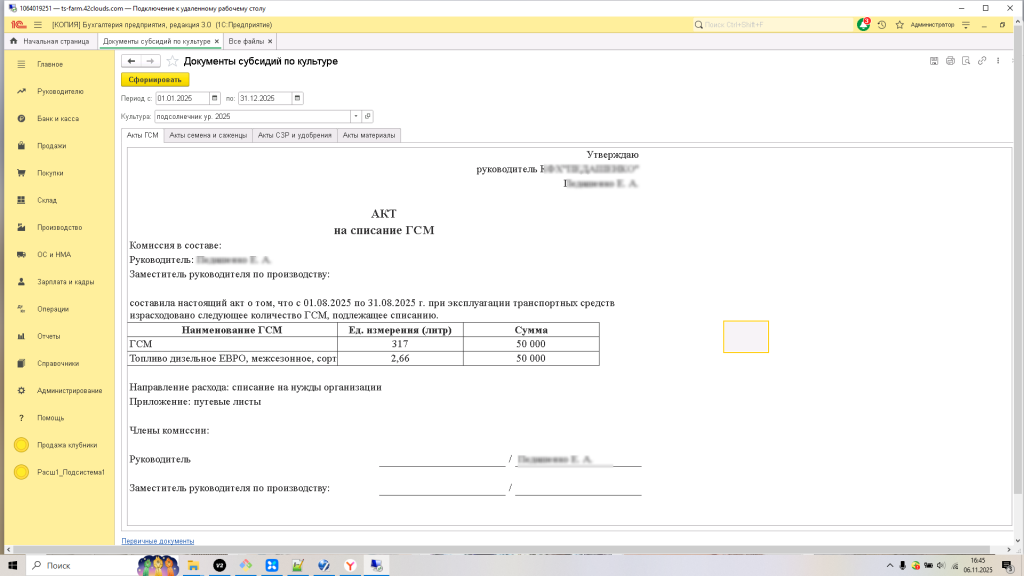Save the document with the diskette icon
This screenshot has height=576, width=1024.
(934, 61)
